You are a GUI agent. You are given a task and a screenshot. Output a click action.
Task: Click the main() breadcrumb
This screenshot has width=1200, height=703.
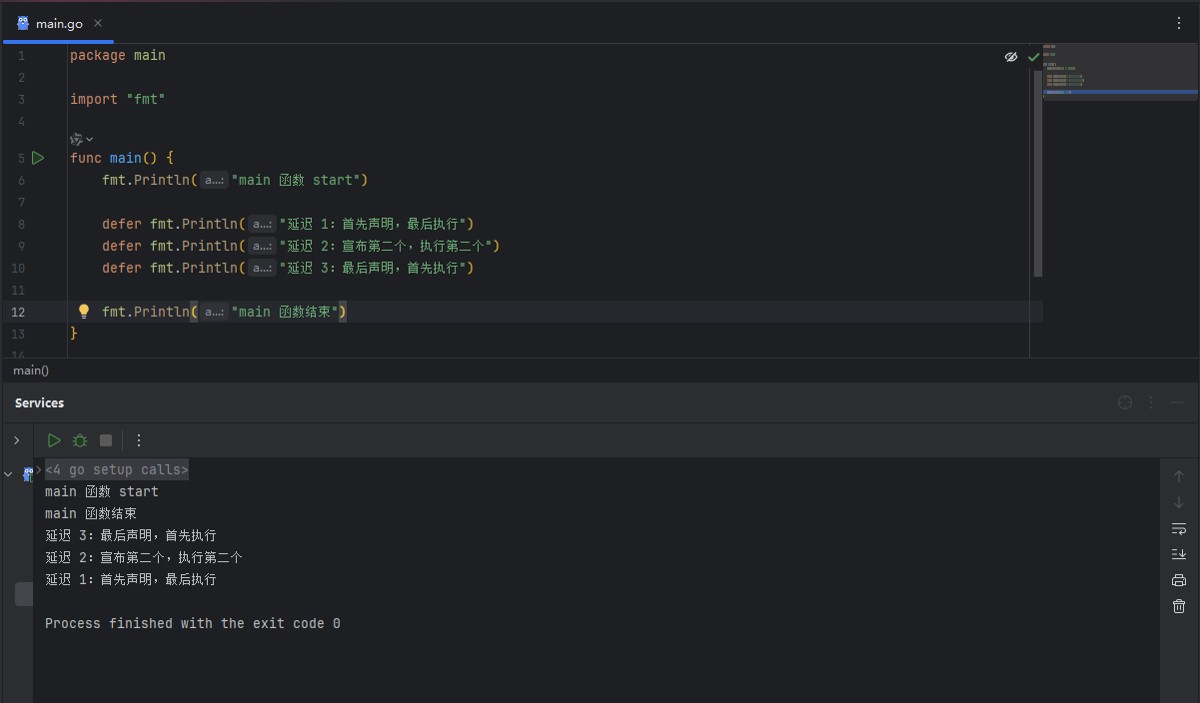pos(31,370)
